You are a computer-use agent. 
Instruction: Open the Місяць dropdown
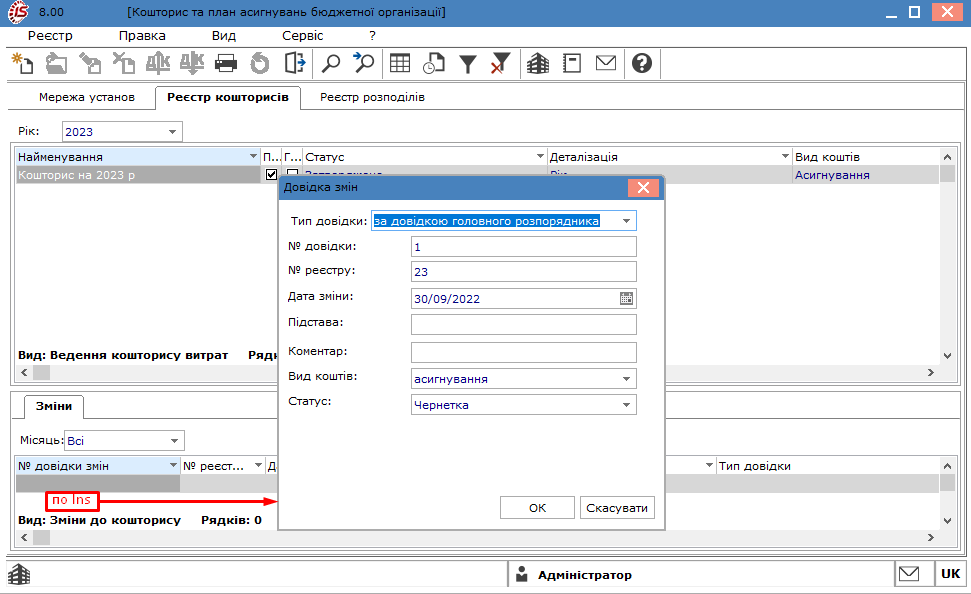(x=175, y=441)
